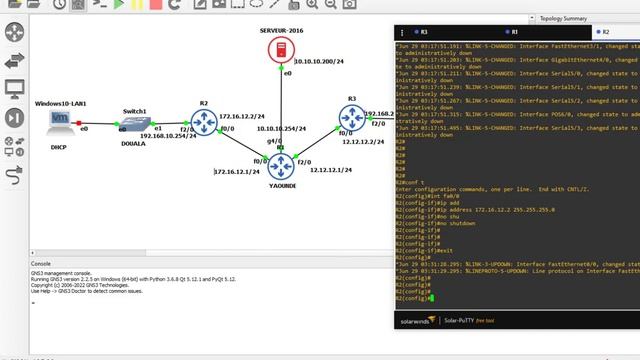This screenshot has width=640, height=360.
Task: Browse all devices sidebar icon
Action: [14, 147]
